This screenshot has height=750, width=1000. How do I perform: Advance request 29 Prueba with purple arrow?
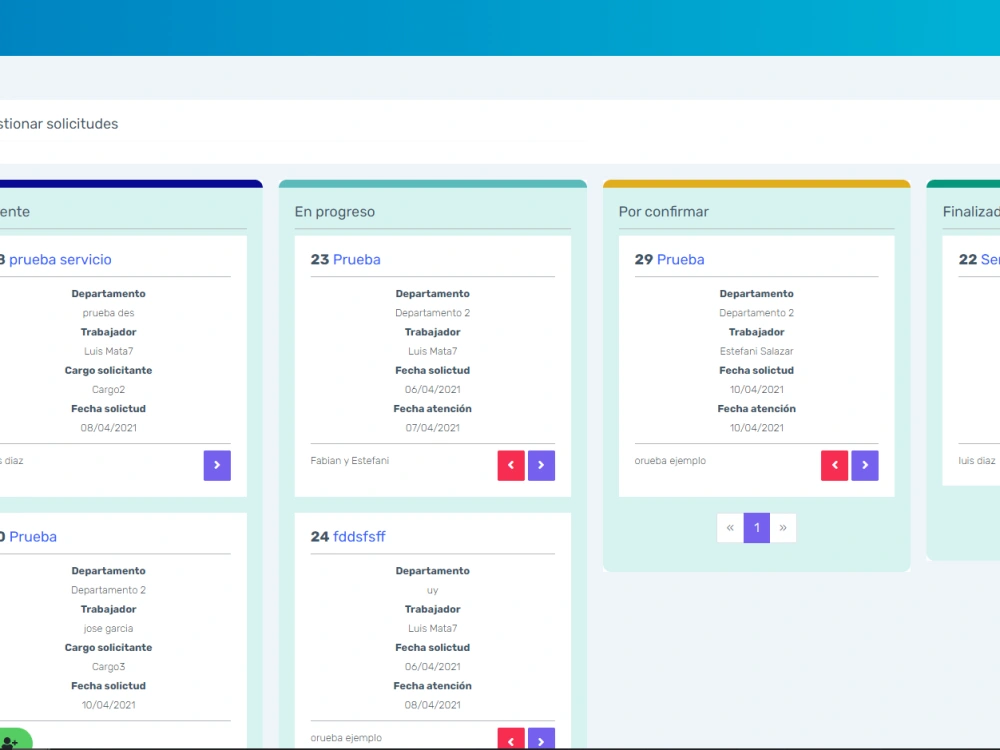point(865,466)
